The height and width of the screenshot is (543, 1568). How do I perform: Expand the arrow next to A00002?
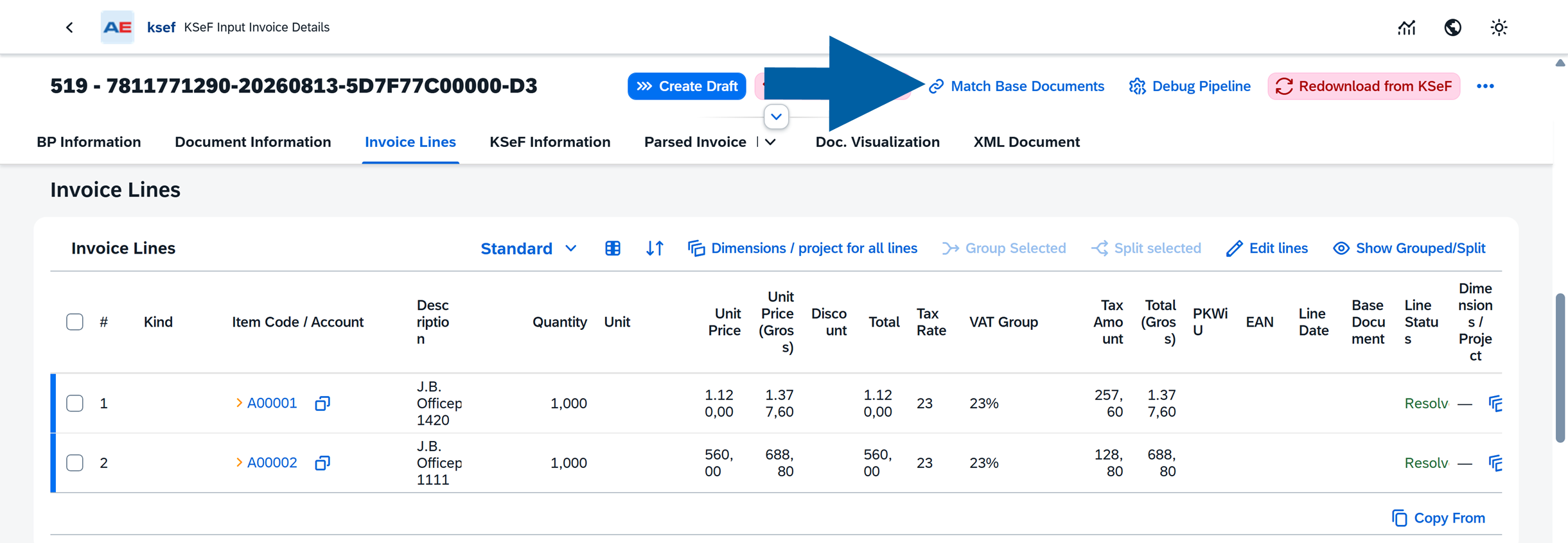(239, 463)
